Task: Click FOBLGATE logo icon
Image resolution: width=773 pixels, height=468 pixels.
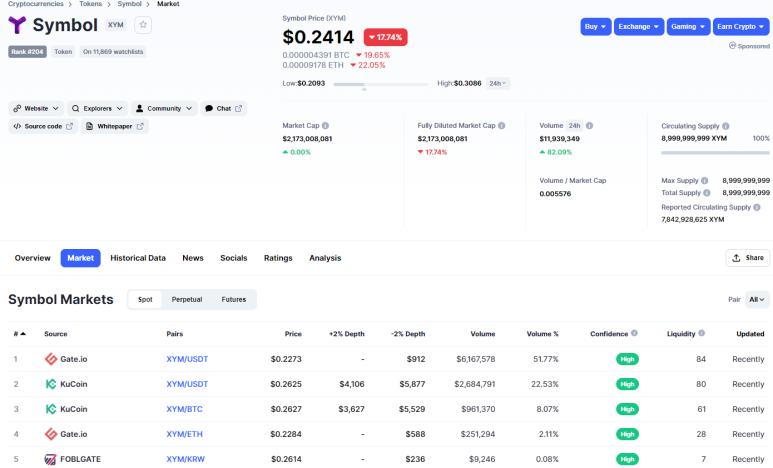Action: pos(50,459)
